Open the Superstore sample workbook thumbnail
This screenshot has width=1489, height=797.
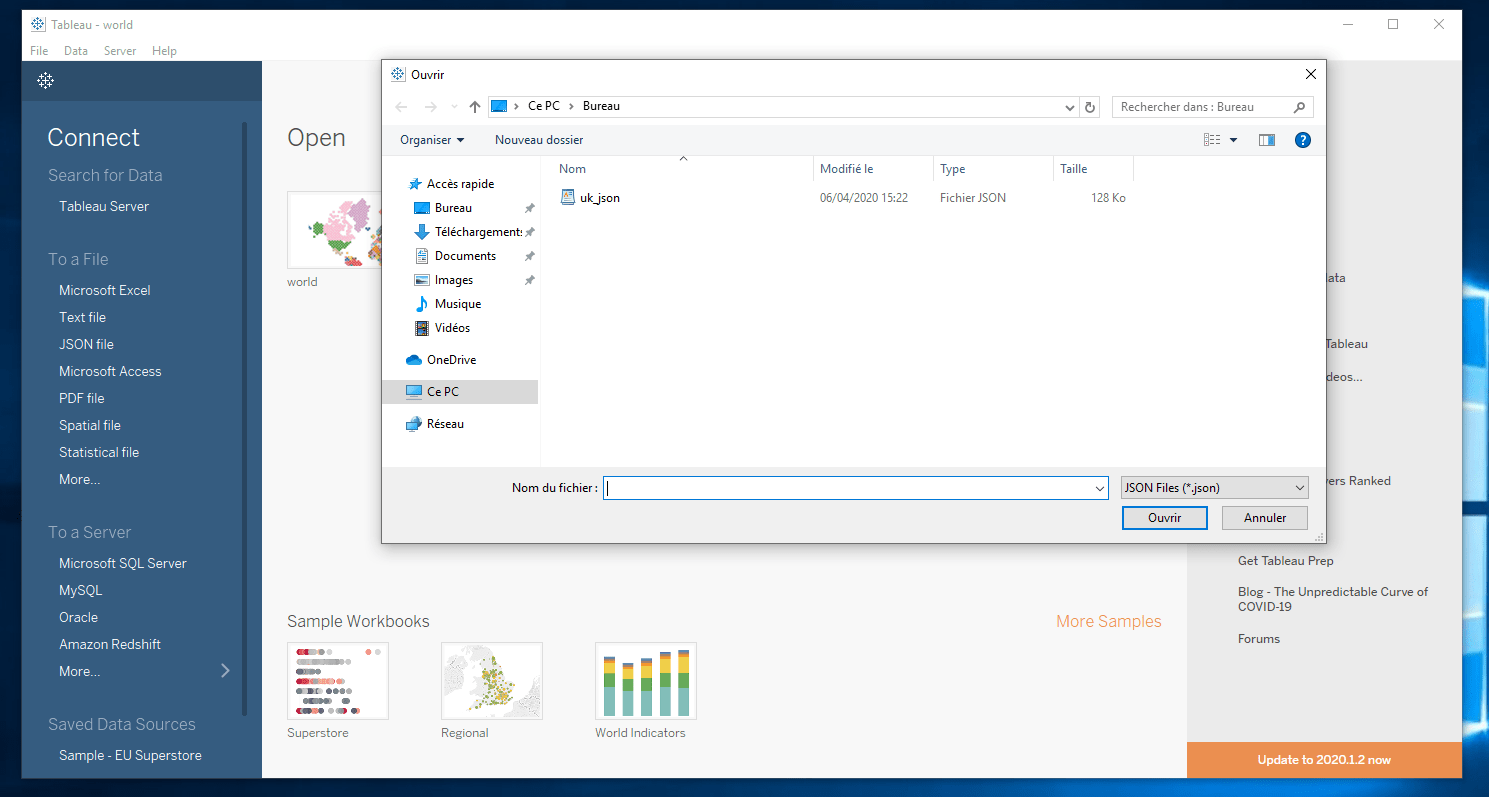338,681
